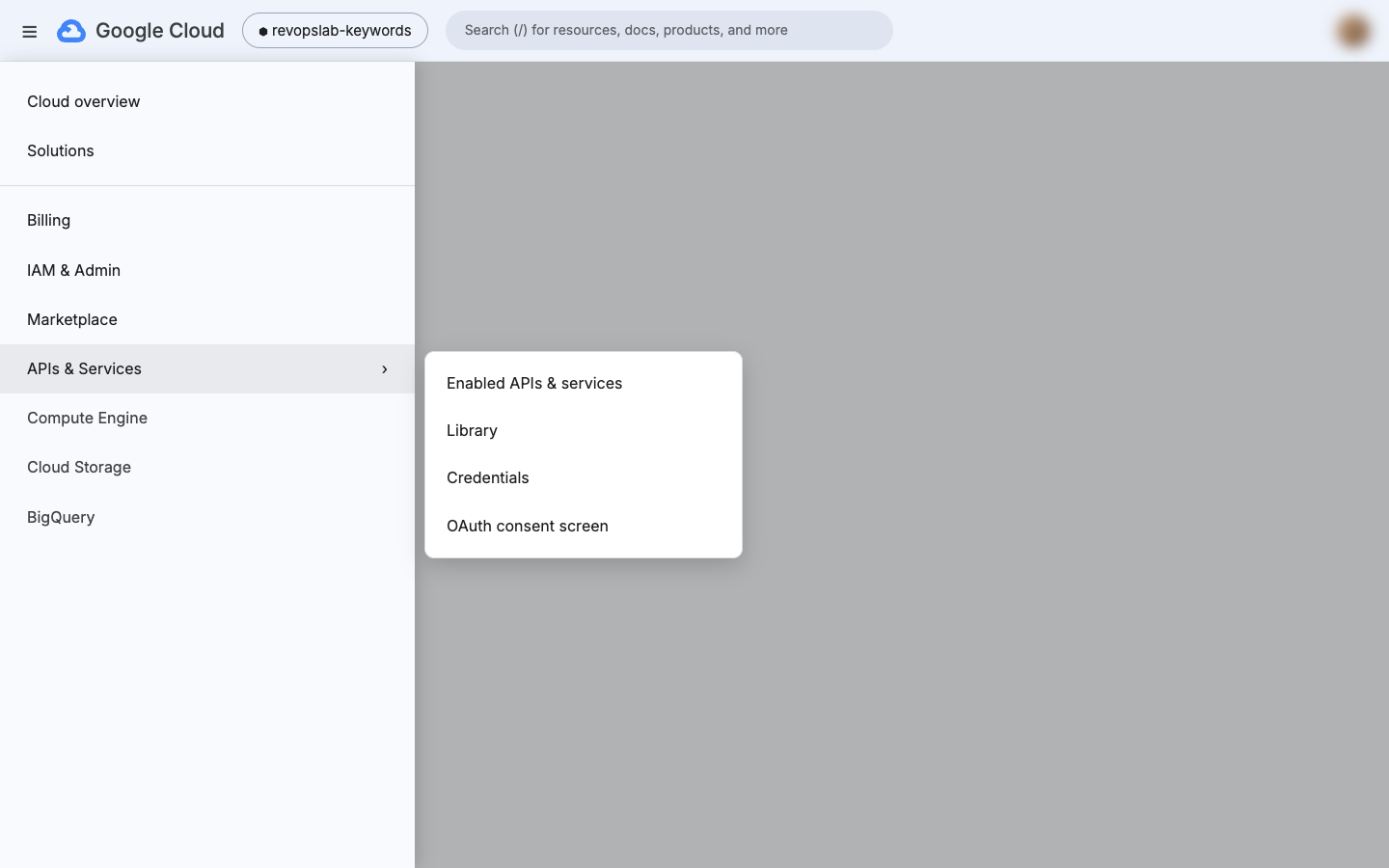Select the APIs & Services menu item

tap(207, 368)
